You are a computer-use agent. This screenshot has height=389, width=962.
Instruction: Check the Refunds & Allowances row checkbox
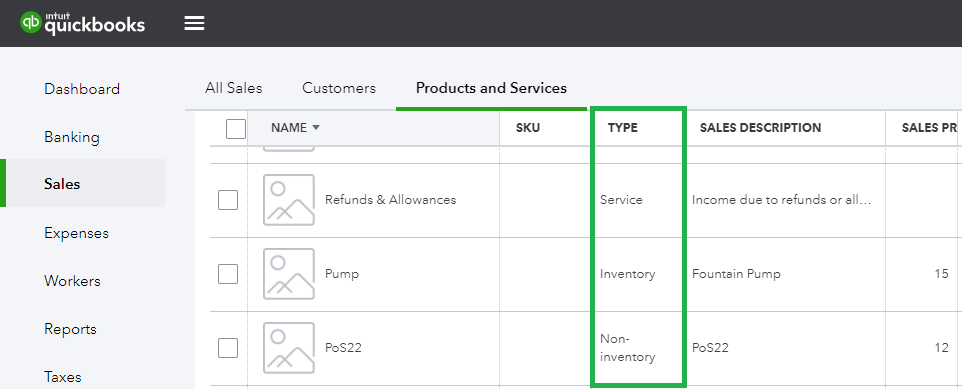[228, 200]
